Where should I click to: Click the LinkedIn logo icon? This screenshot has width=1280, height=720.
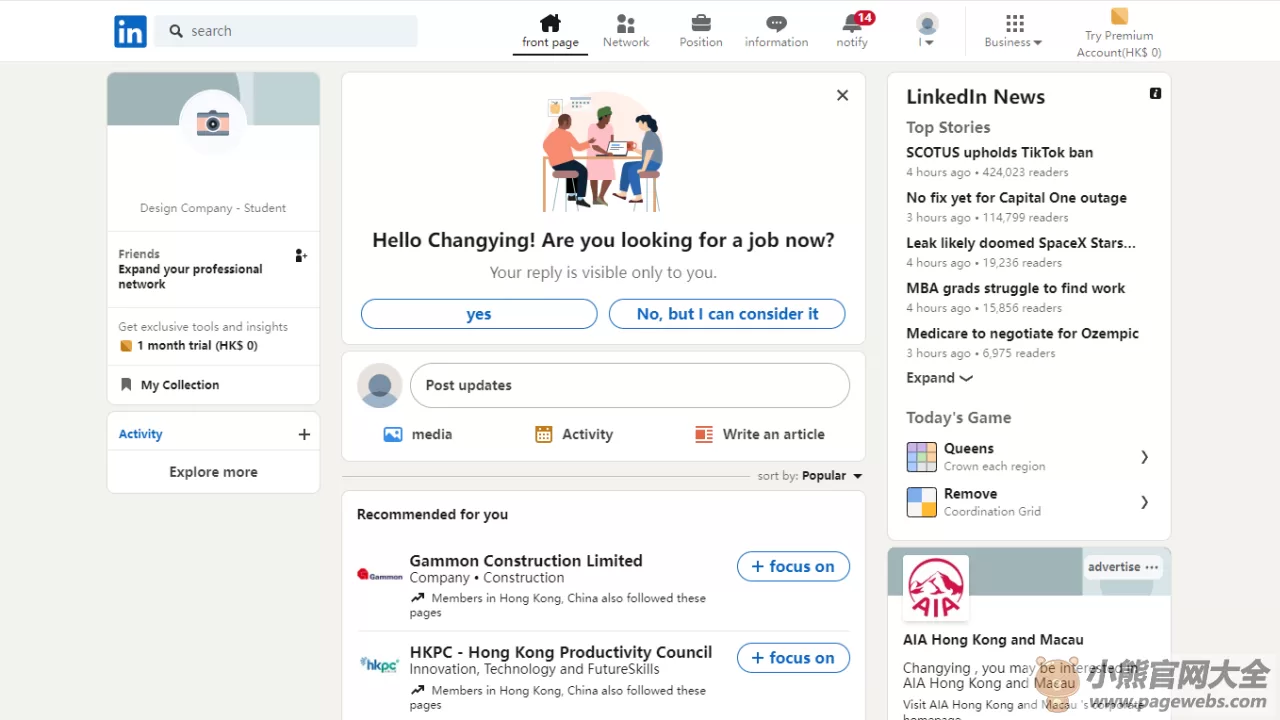coord(130,31)
